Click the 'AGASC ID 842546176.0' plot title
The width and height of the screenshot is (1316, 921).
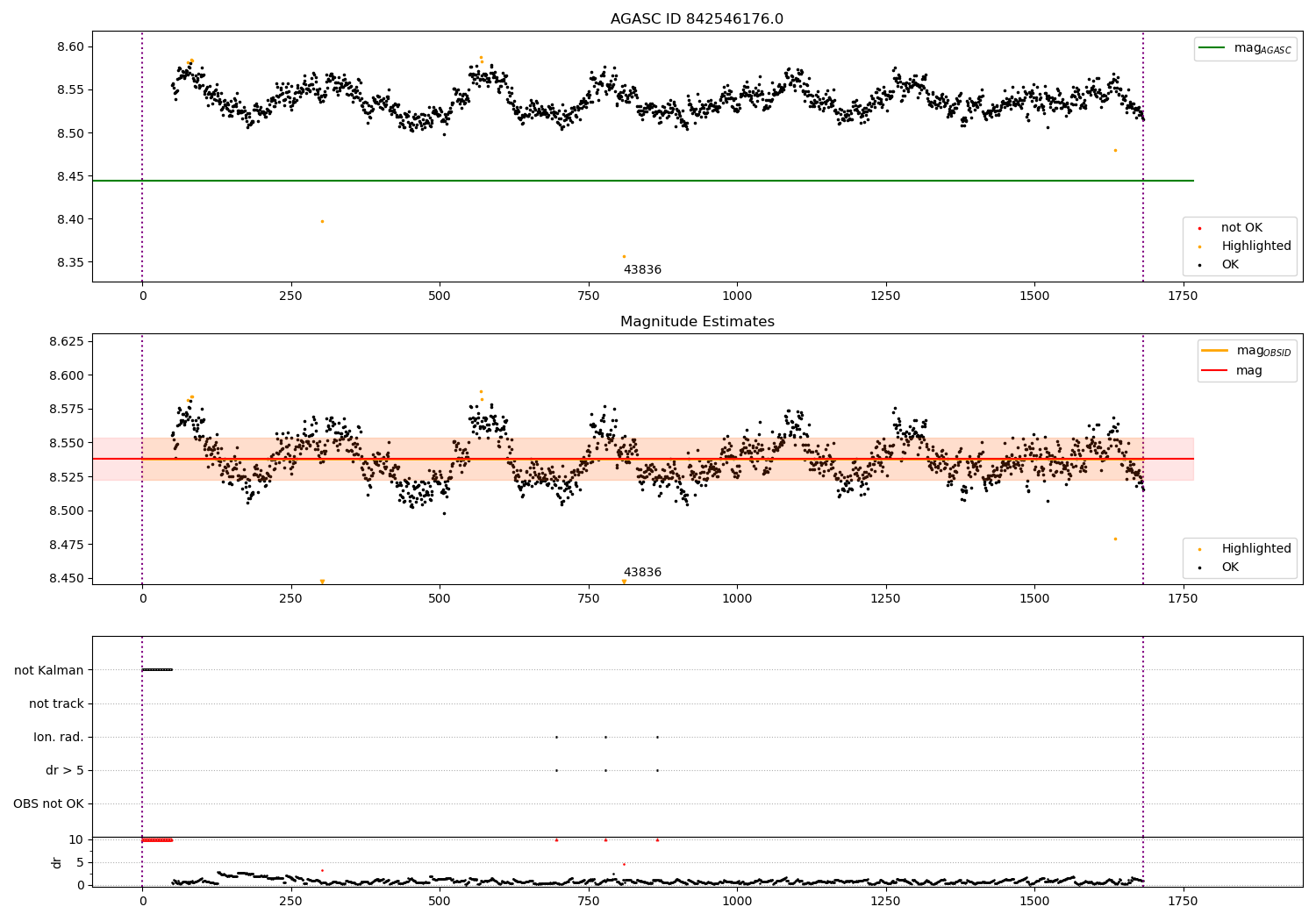coord(697,18)
